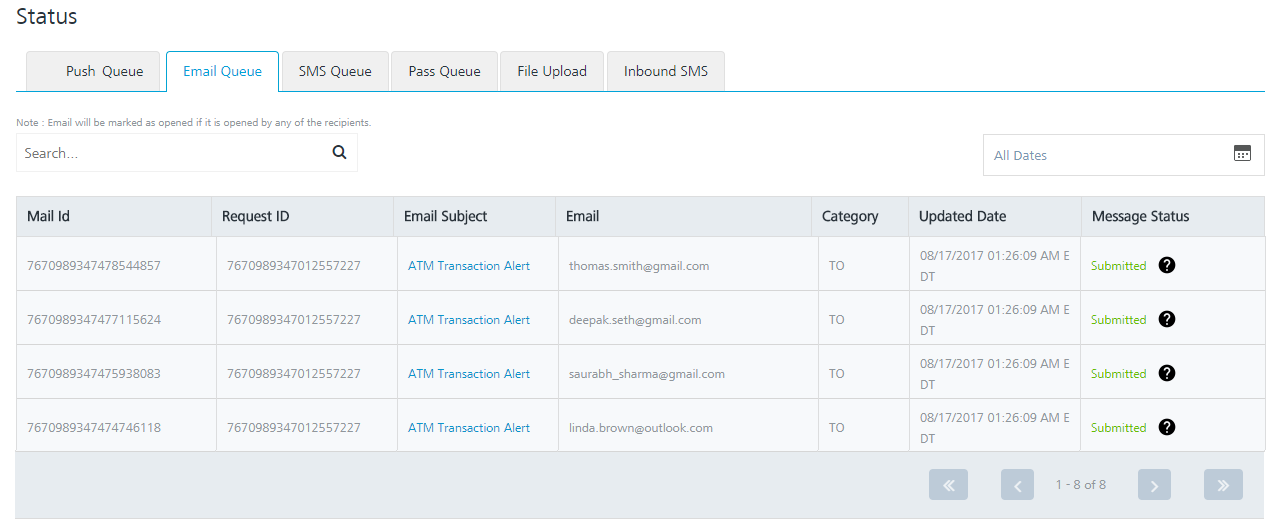Click help icon for saurabh_sharma status
The image size is (1268, 522).
pos(1166,373)
